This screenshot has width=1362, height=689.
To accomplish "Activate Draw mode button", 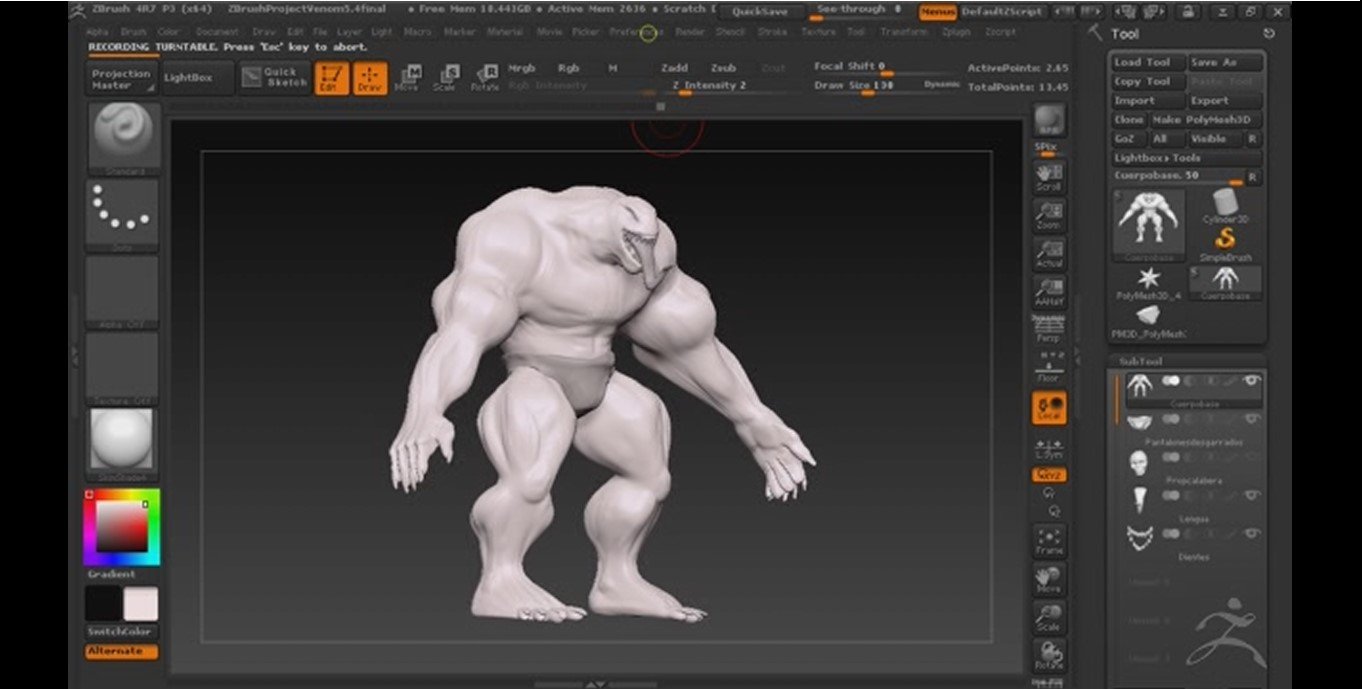I will point(370,78).
